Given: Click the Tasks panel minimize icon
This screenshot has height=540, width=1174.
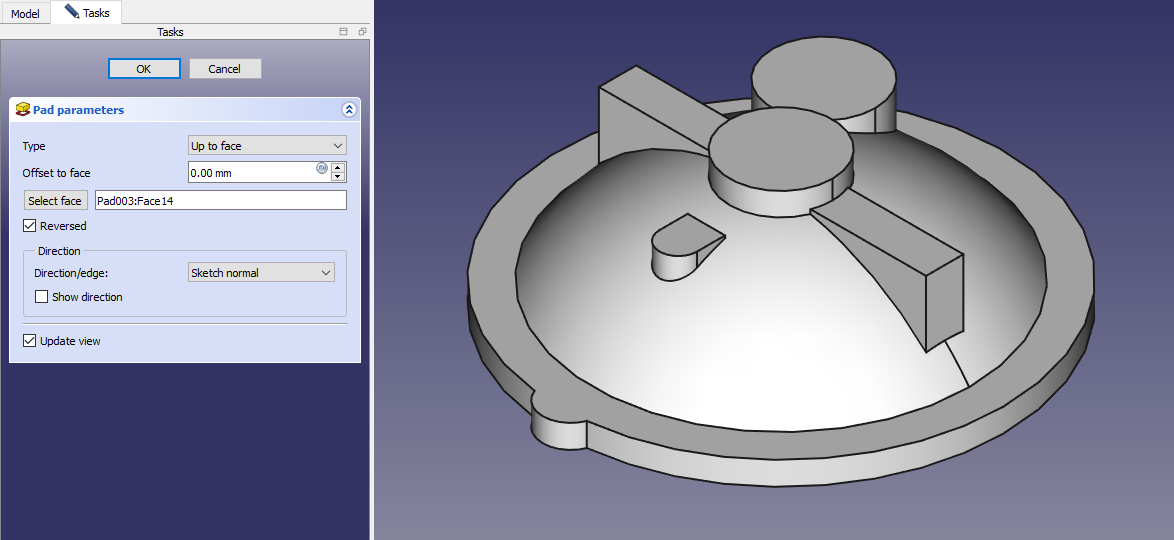Looking at the screenshot, I should [344, 32].
